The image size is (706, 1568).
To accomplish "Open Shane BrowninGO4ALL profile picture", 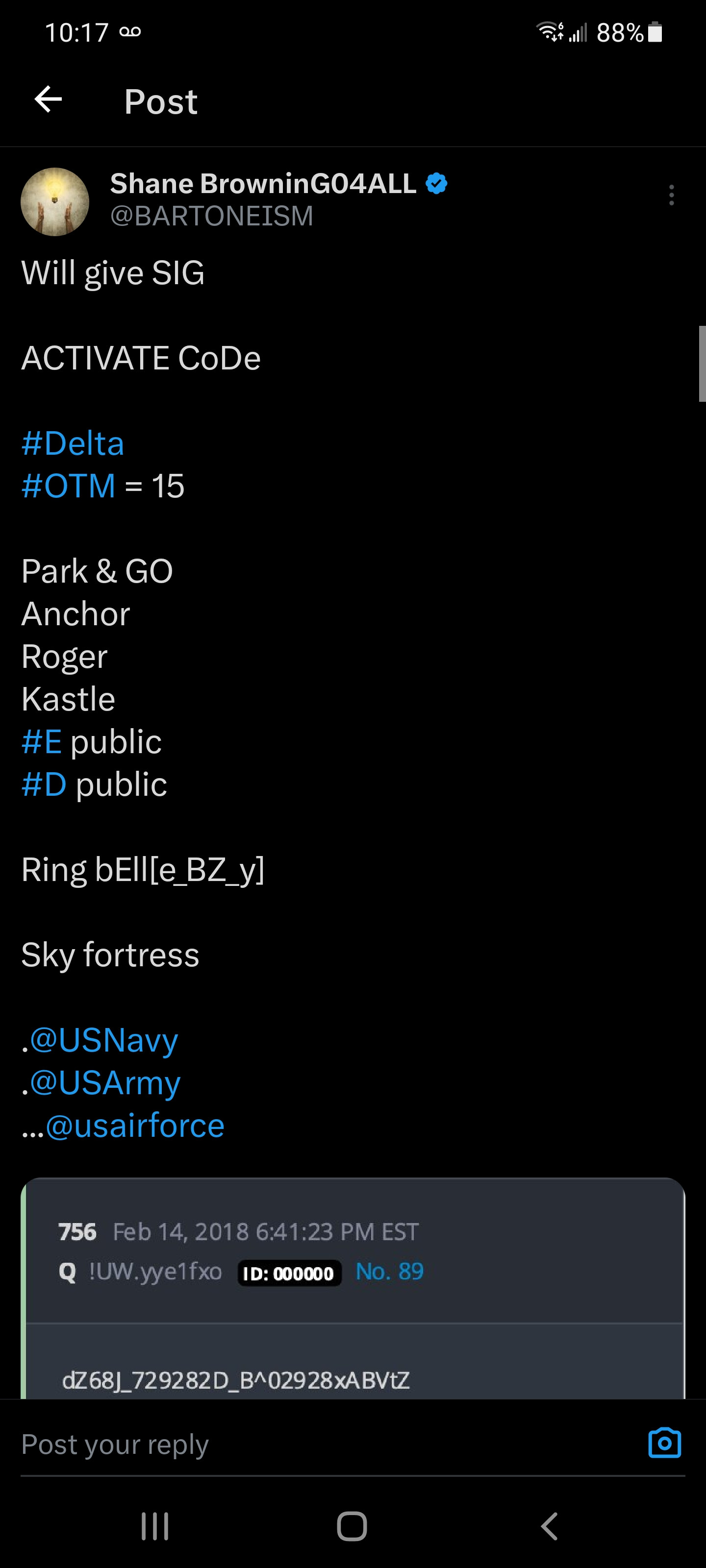I will point(55,201).
